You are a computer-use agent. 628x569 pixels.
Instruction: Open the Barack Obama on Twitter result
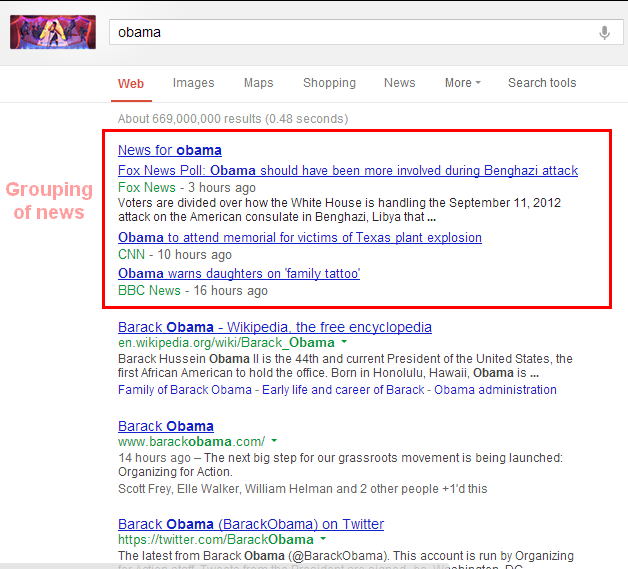point(251,524)
